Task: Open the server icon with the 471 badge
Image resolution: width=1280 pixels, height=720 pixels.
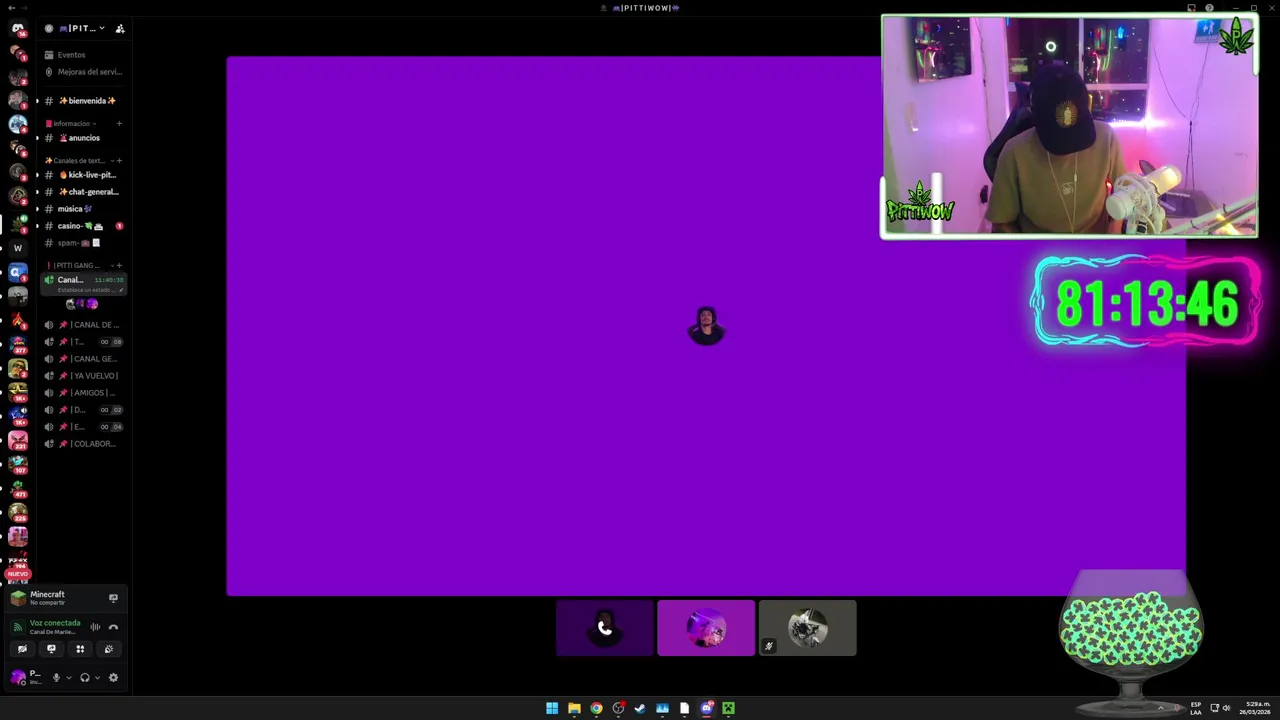Action: (17, 488)
